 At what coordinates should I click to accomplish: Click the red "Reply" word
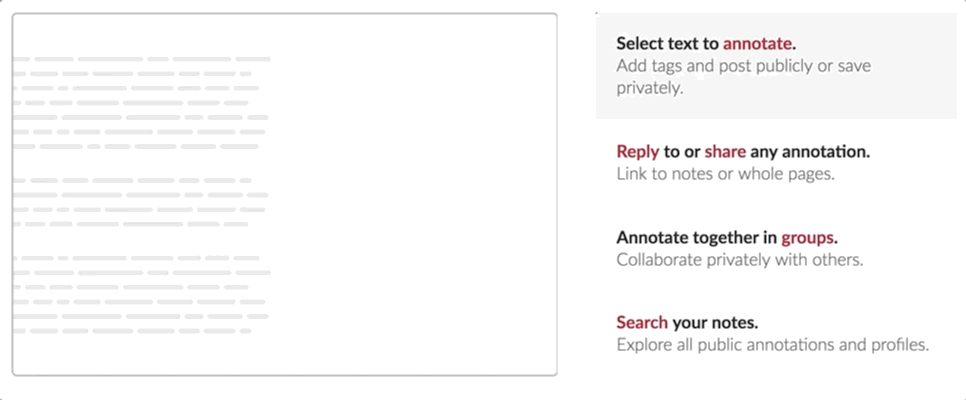638,152
